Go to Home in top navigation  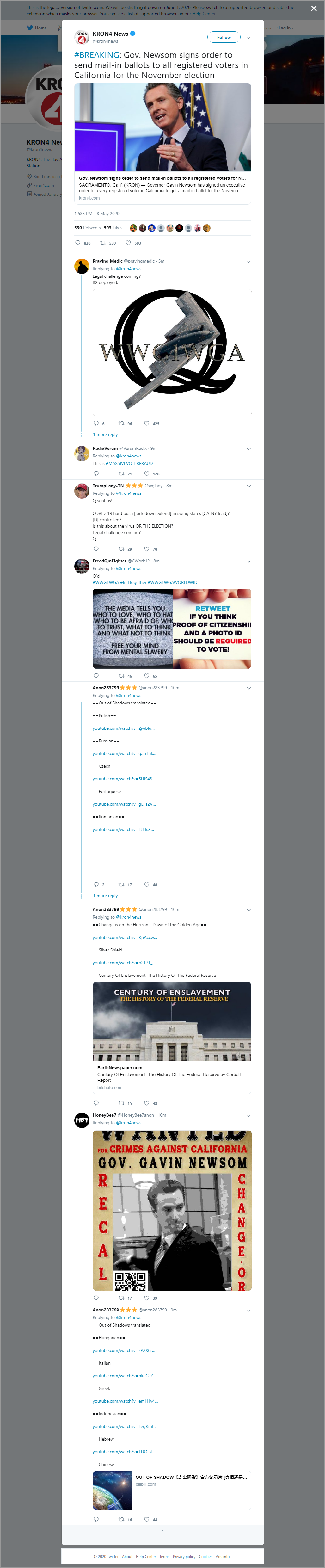point(37,28)
